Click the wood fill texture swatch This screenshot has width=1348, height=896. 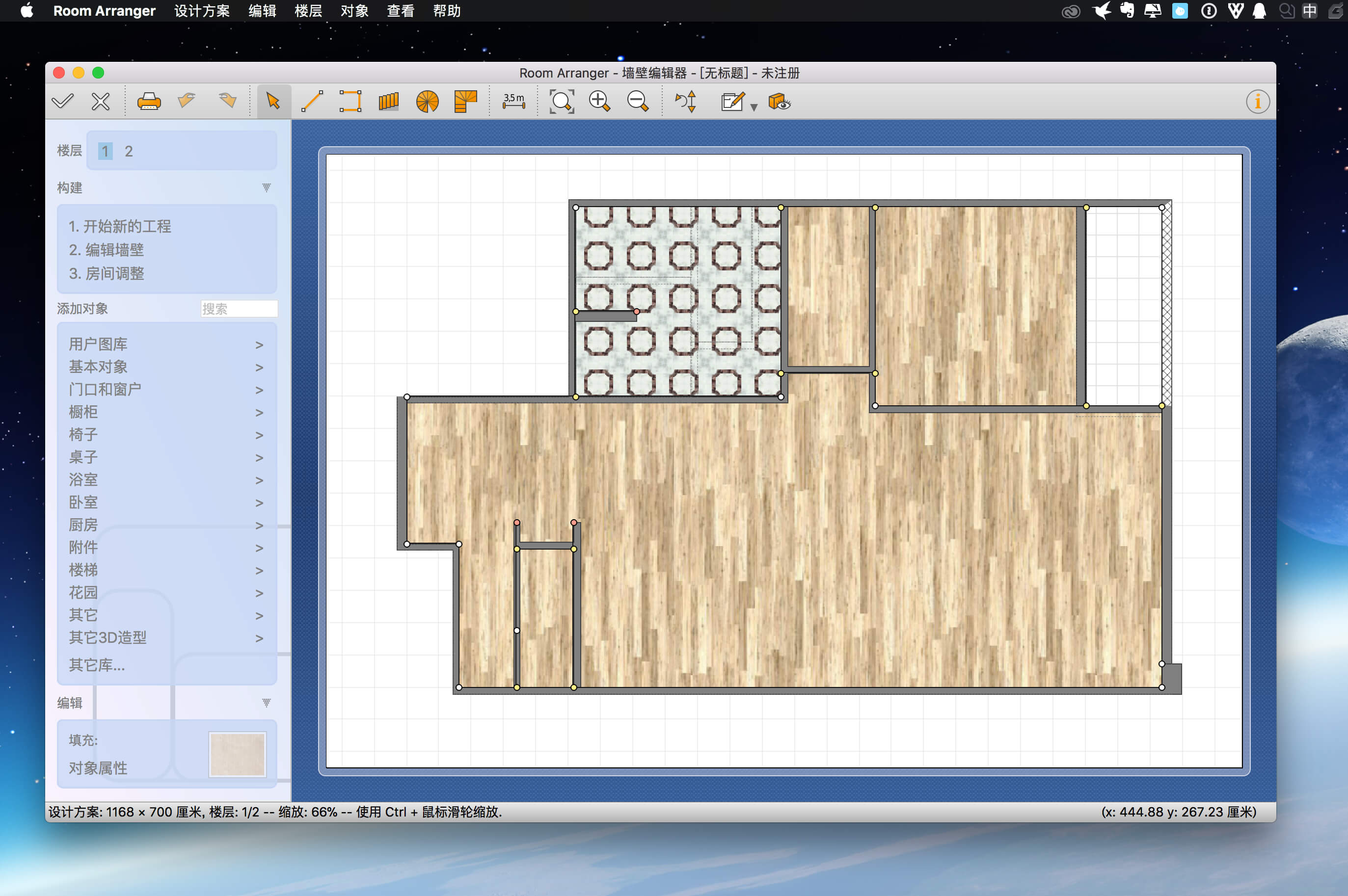(x=237, y=754)
